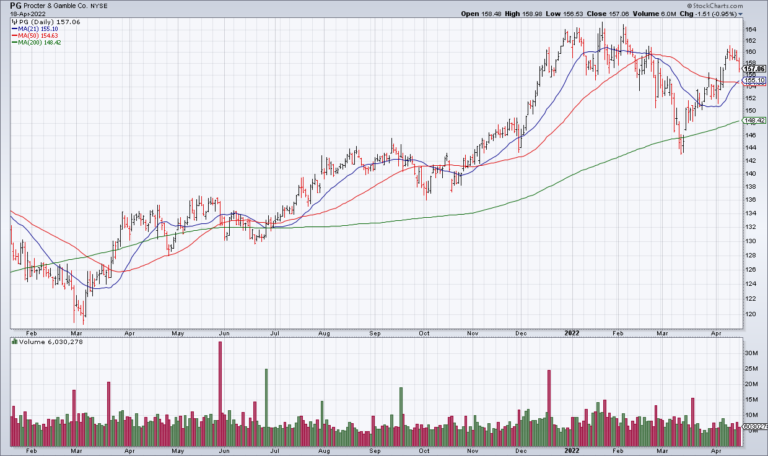Click the May label on volume panel axis

point(178,450)
